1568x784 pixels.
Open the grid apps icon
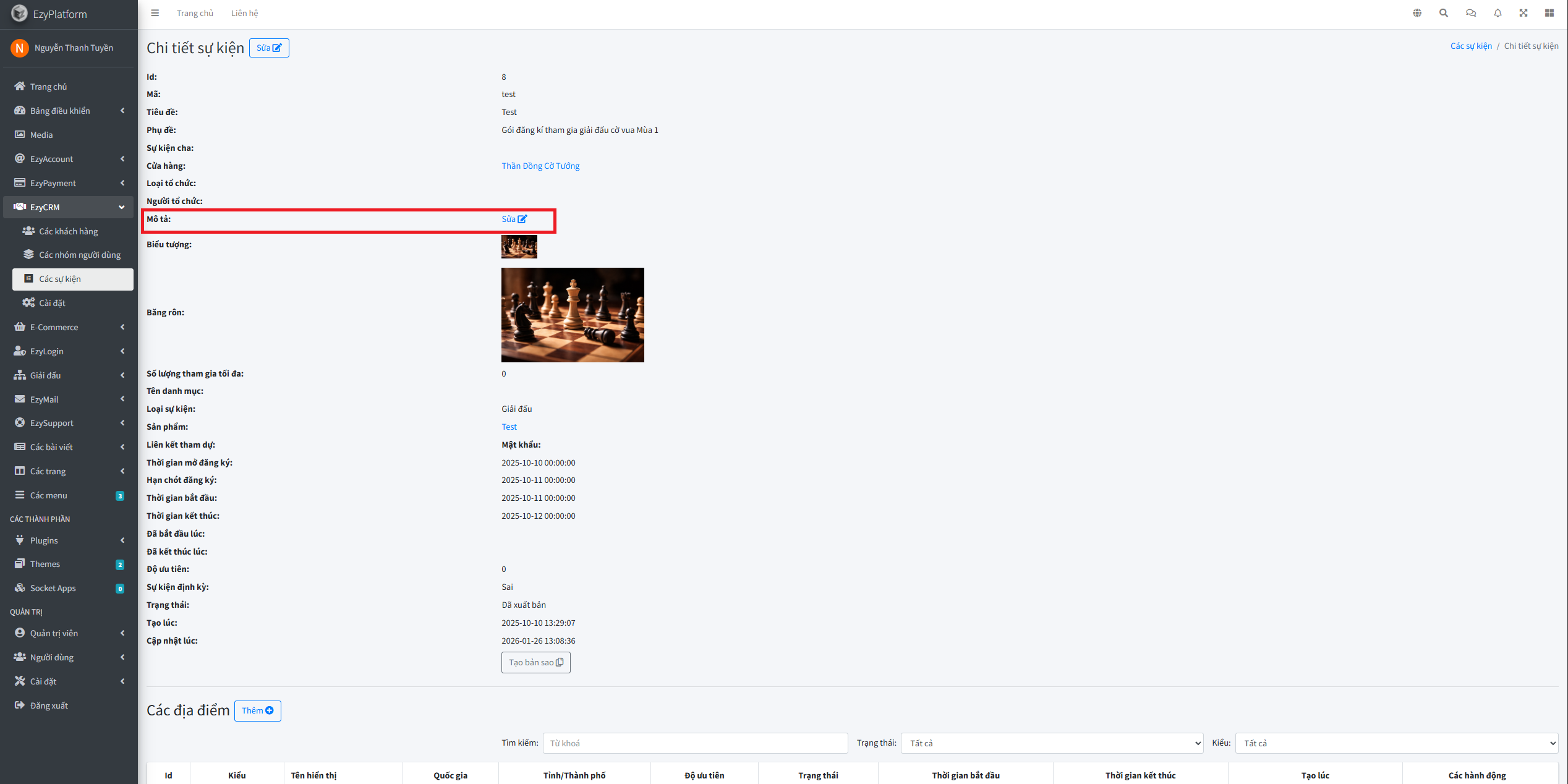(x=1549, y=13)
